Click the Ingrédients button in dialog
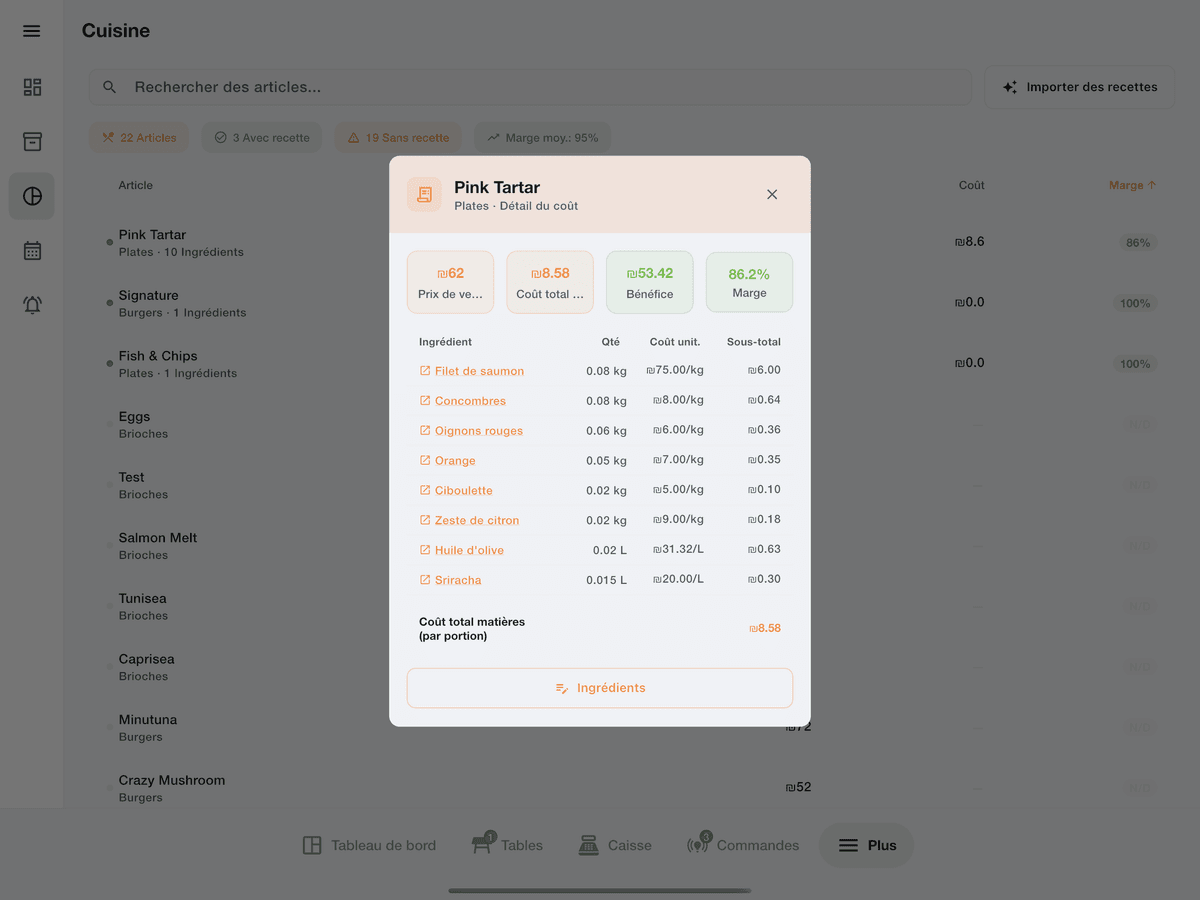1200x900 pixels. 600,688
